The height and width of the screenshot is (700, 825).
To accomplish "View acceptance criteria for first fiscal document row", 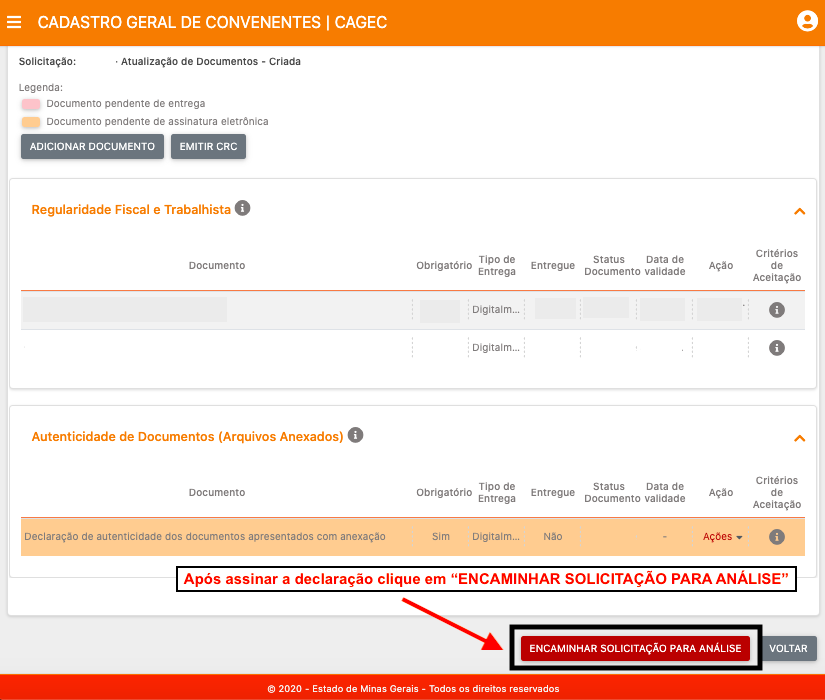I will 776,310.
